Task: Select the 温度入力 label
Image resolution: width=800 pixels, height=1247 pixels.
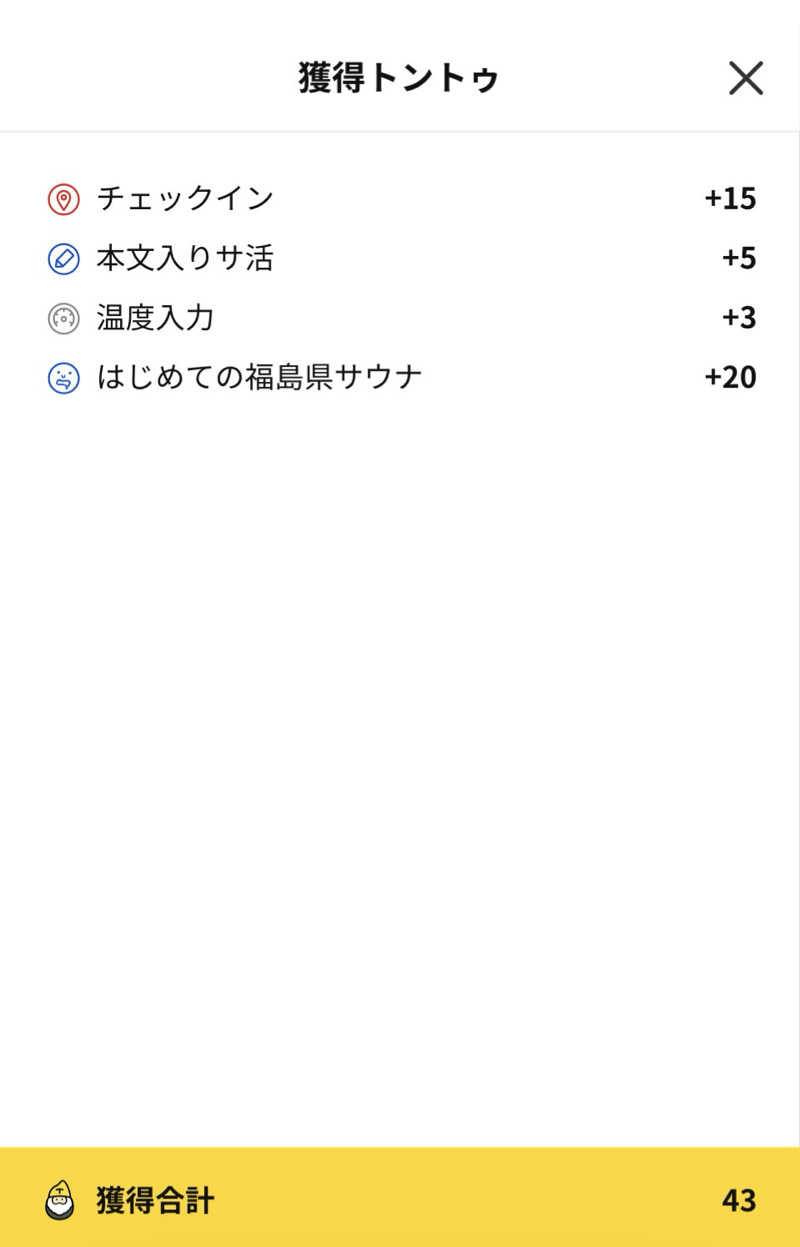Action: pyautogui.click(x=155, y=318)
